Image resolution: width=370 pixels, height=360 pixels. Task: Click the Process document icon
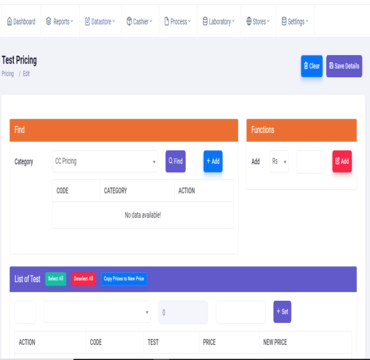tap(166, 22)
